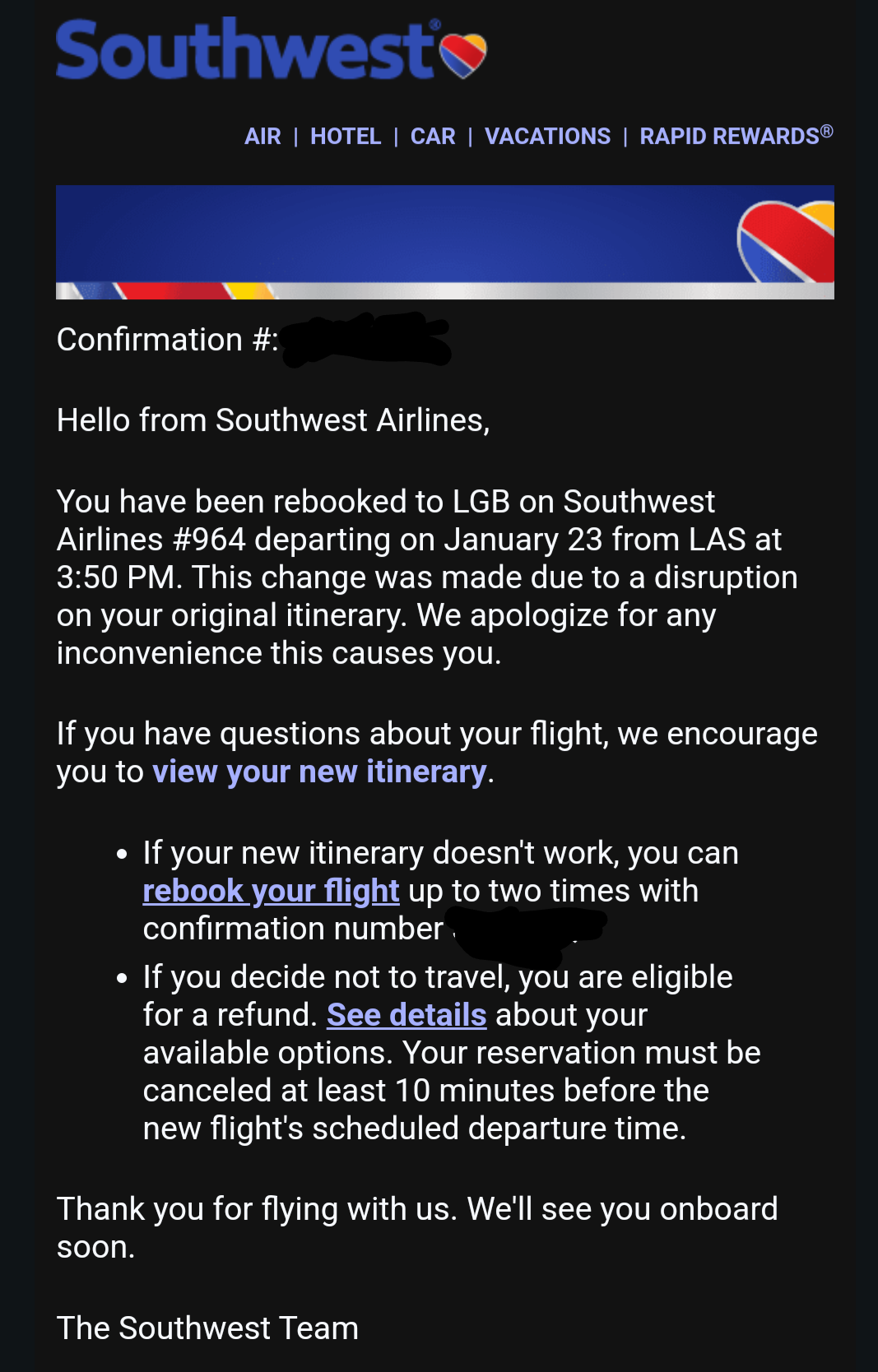The width and height of the screenshot is (878, 1372).
Task: Click the redacted confirmation number in bullet list
Action: tap(527, 933)
